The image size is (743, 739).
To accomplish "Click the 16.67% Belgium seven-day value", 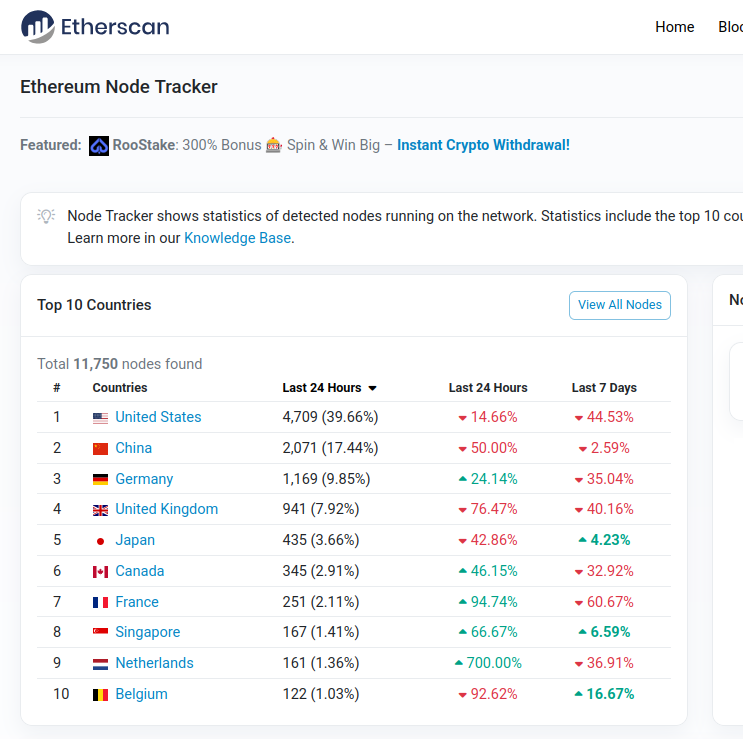I will coord(604,694).
